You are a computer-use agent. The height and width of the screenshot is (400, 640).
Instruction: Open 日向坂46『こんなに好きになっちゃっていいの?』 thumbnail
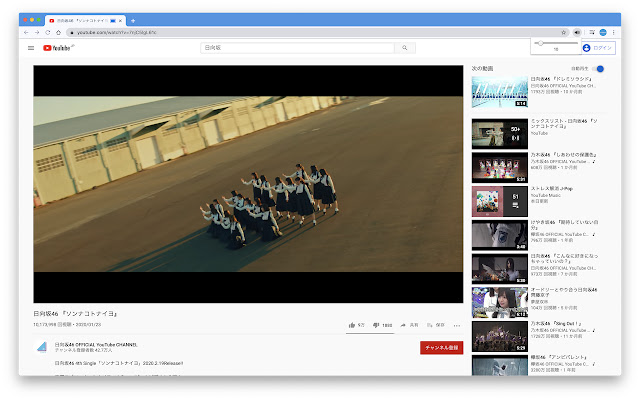click(x=500, y=269)
